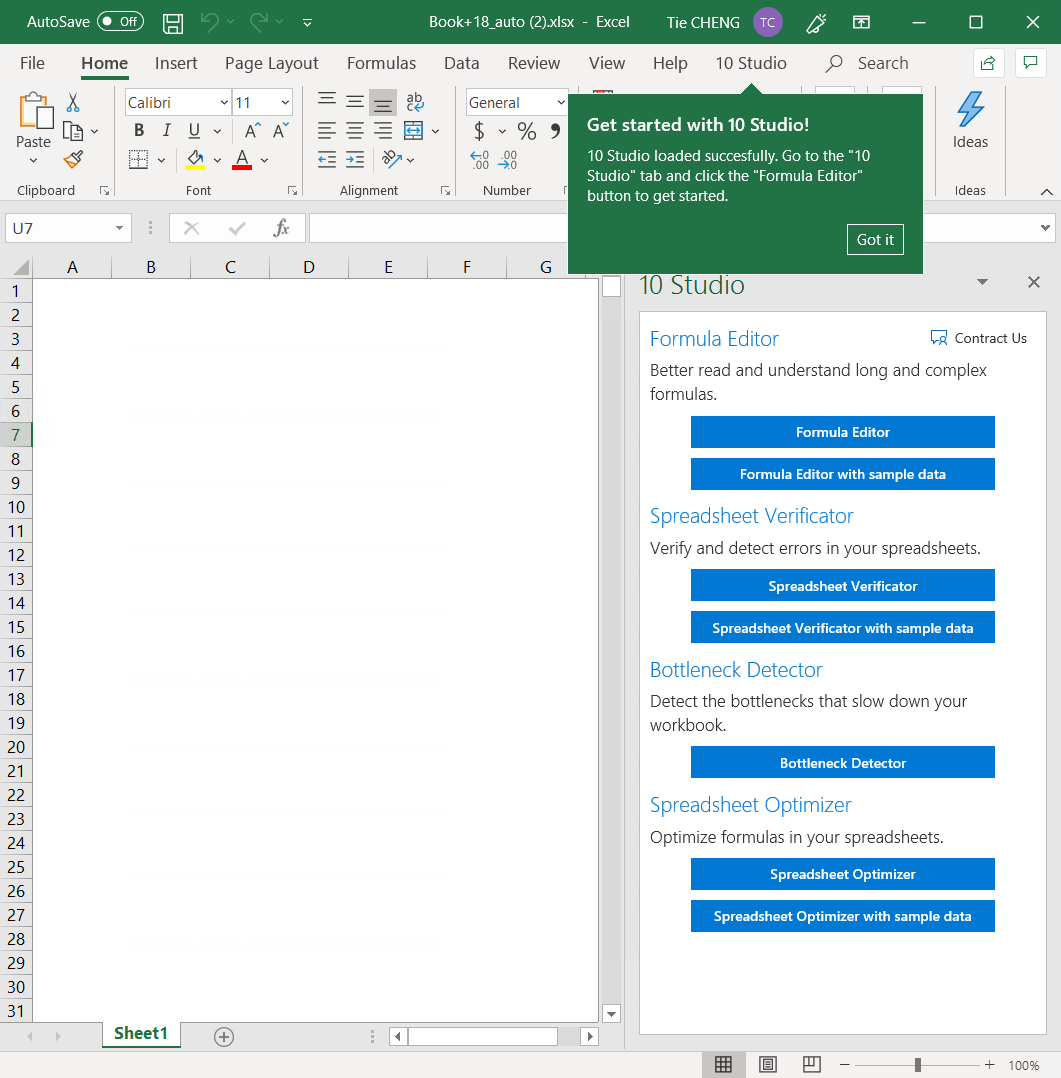Apply Accounting dollar number format
The image size is (1061, 1078).
coord(479,131)
